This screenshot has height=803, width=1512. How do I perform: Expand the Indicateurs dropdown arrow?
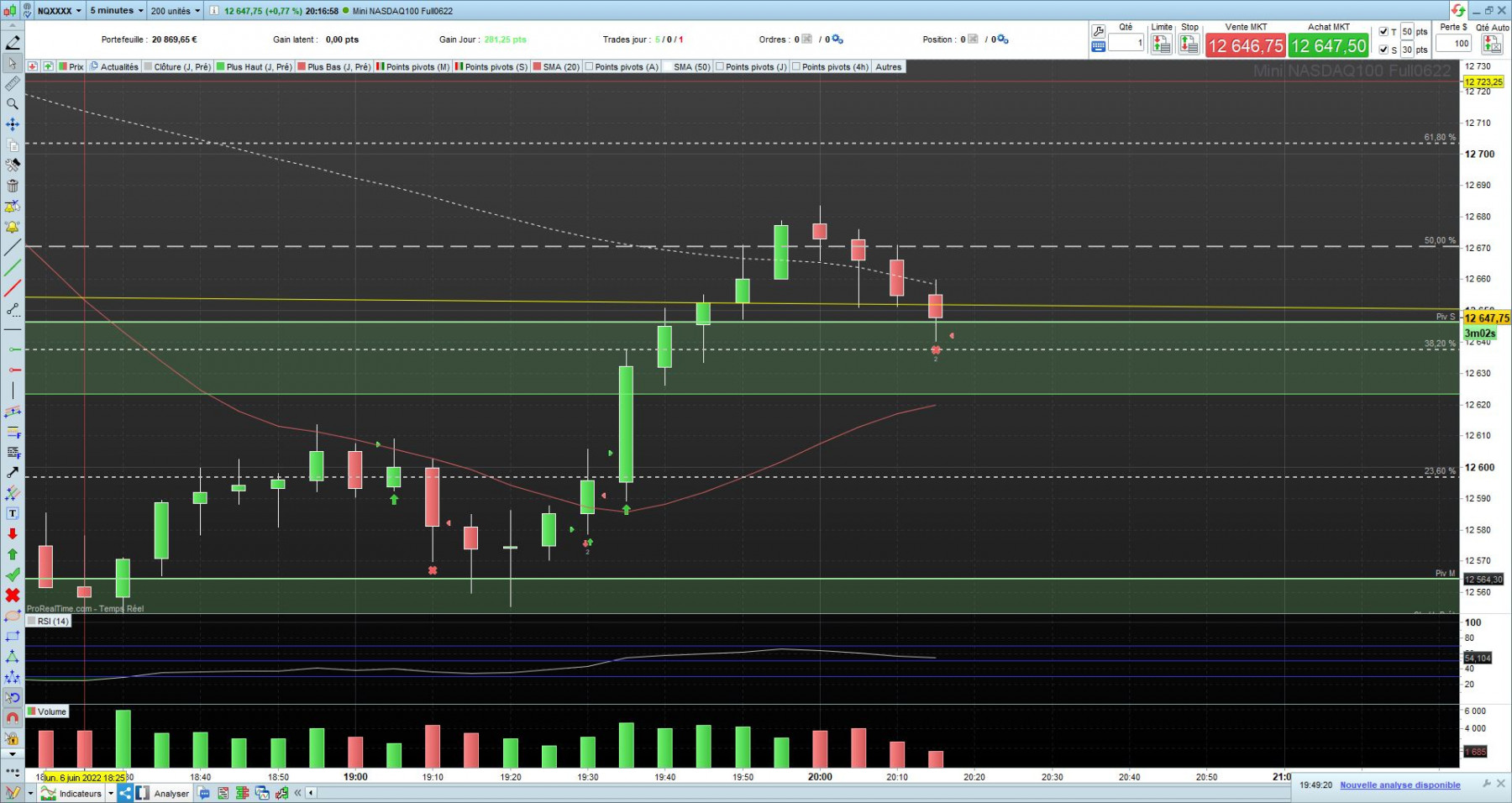pyautogui.click(x=111, y=793)
